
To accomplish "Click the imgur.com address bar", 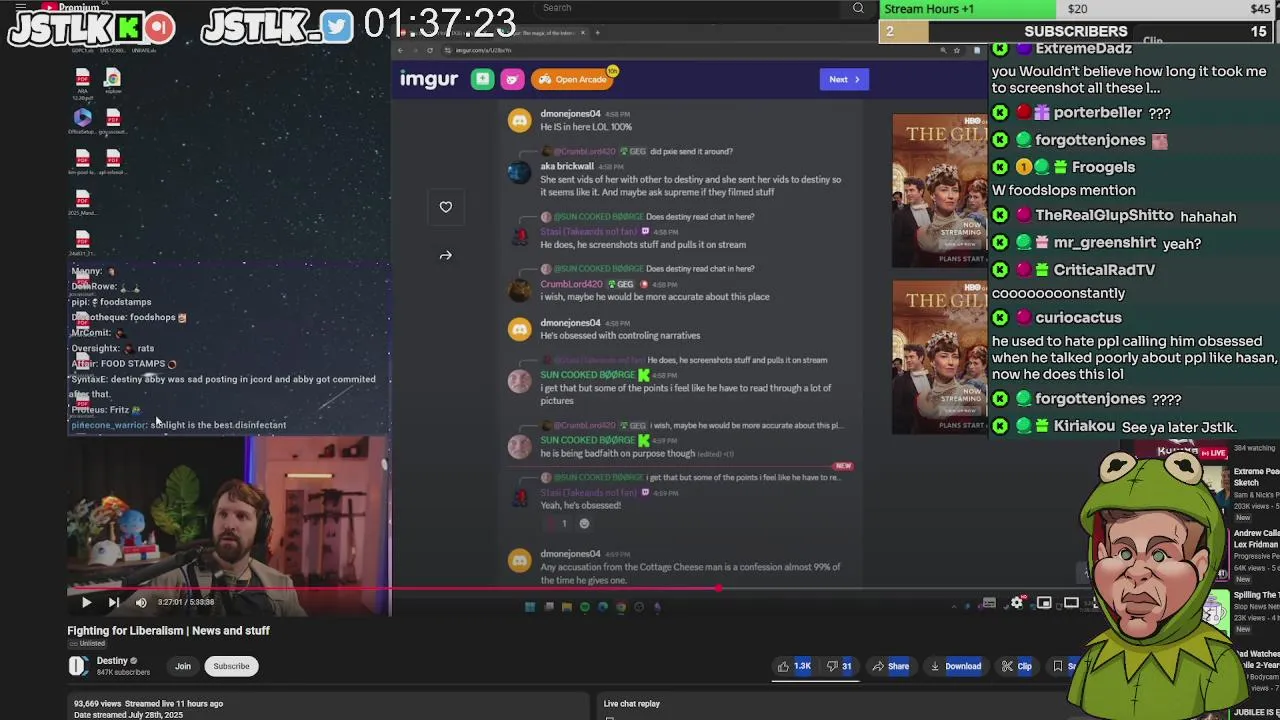I will [690, 50].
